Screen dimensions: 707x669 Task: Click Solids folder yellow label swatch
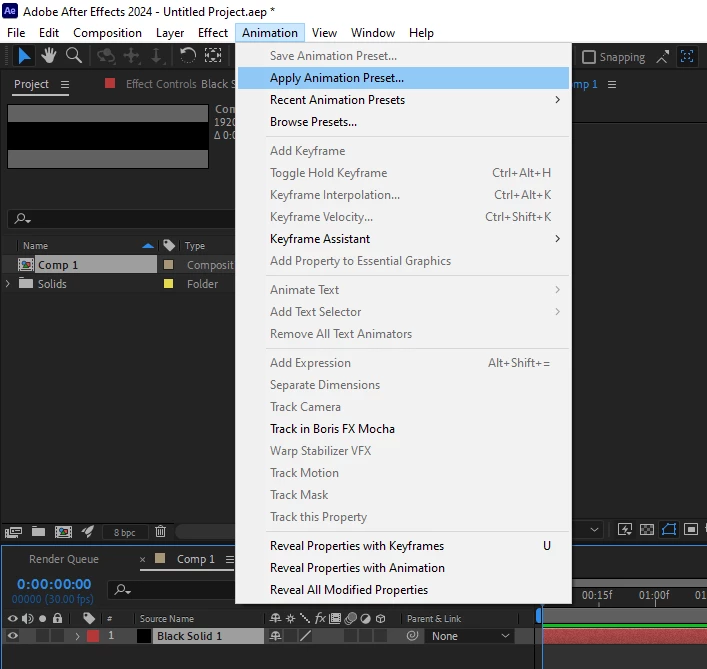[168, 284]
